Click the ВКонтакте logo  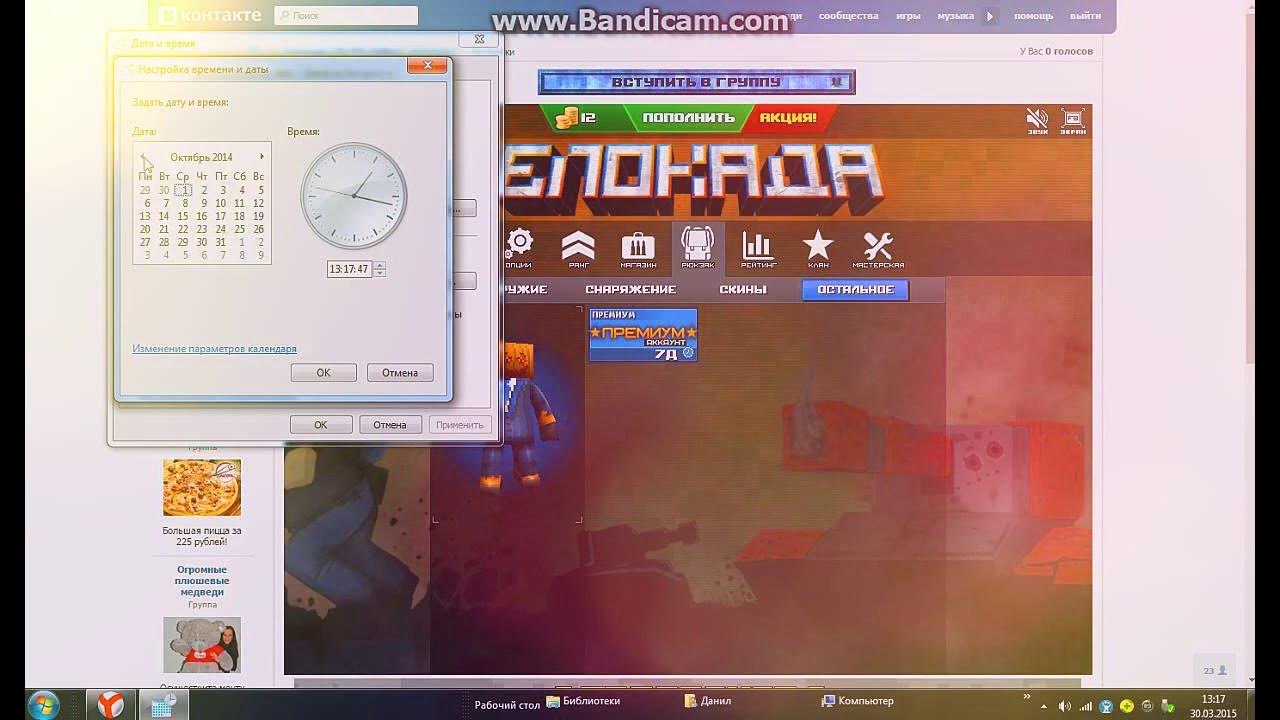[x=208, y=15]
